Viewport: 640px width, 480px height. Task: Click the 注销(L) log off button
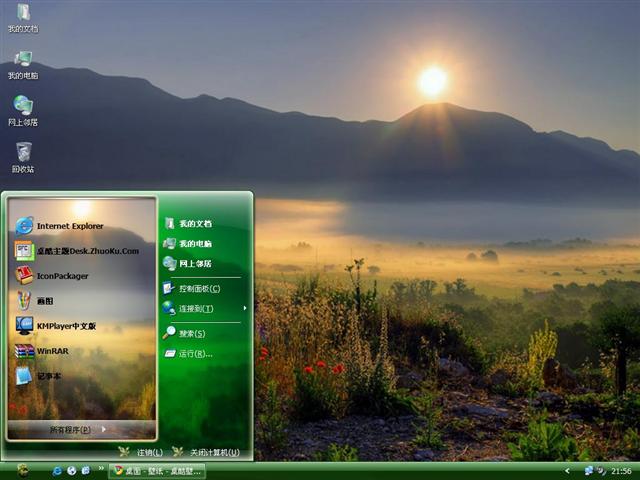point(142,452)
